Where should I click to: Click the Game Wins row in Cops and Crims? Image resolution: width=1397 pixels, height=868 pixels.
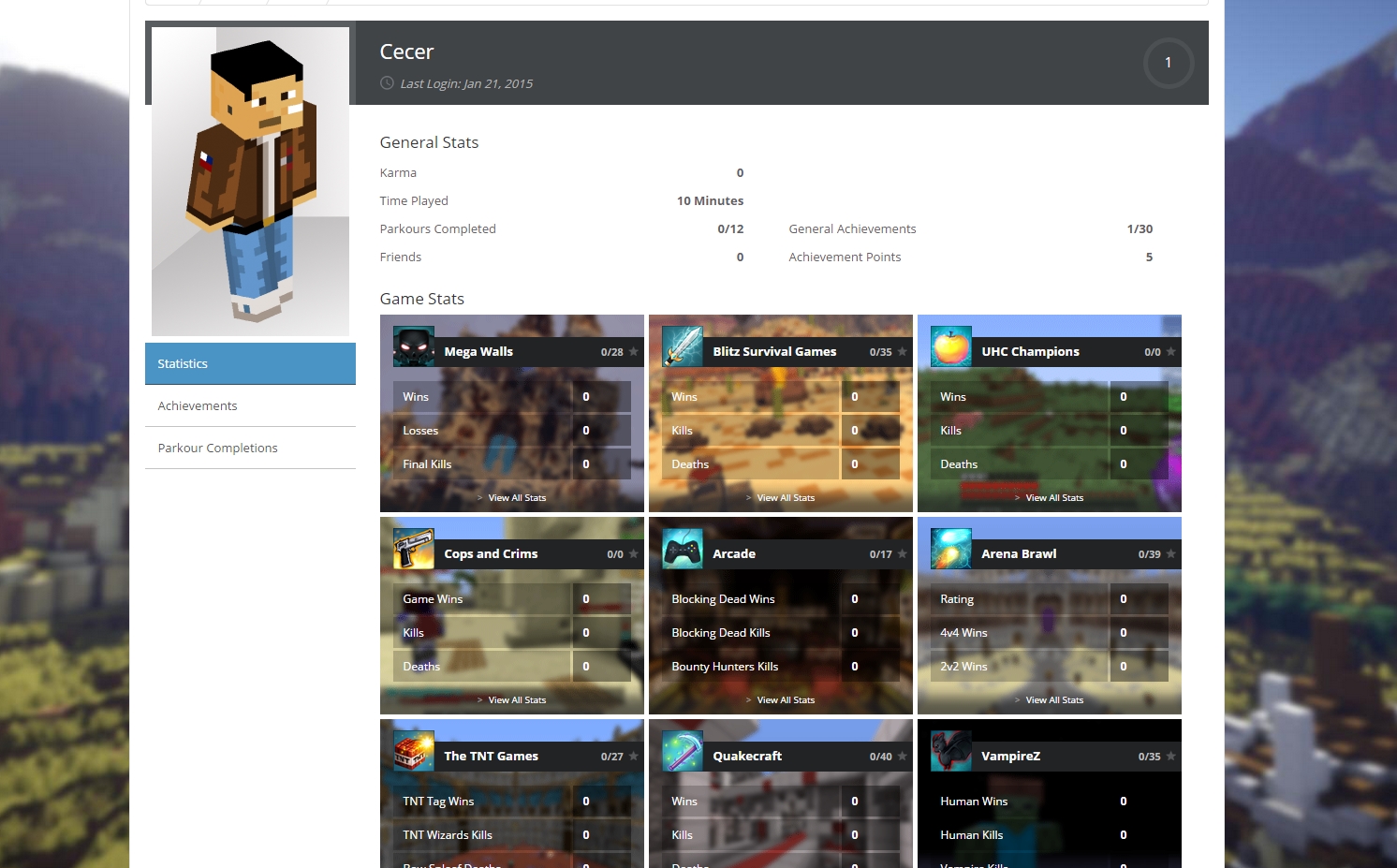511,599
